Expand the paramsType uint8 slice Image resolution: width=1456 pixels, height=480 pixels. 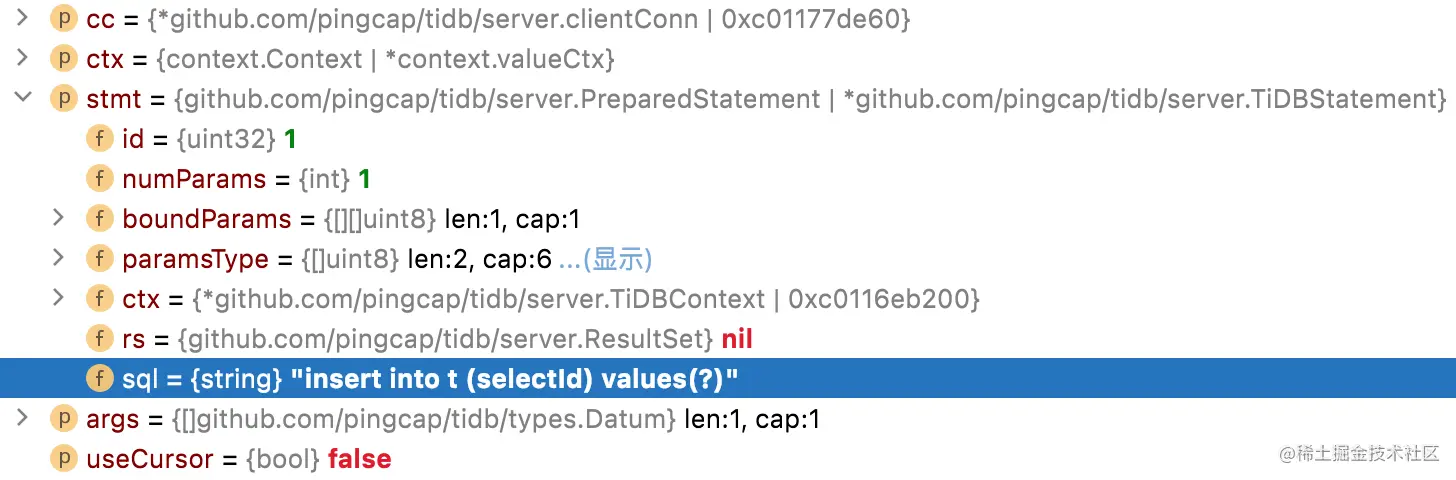(x=58, y=258)
